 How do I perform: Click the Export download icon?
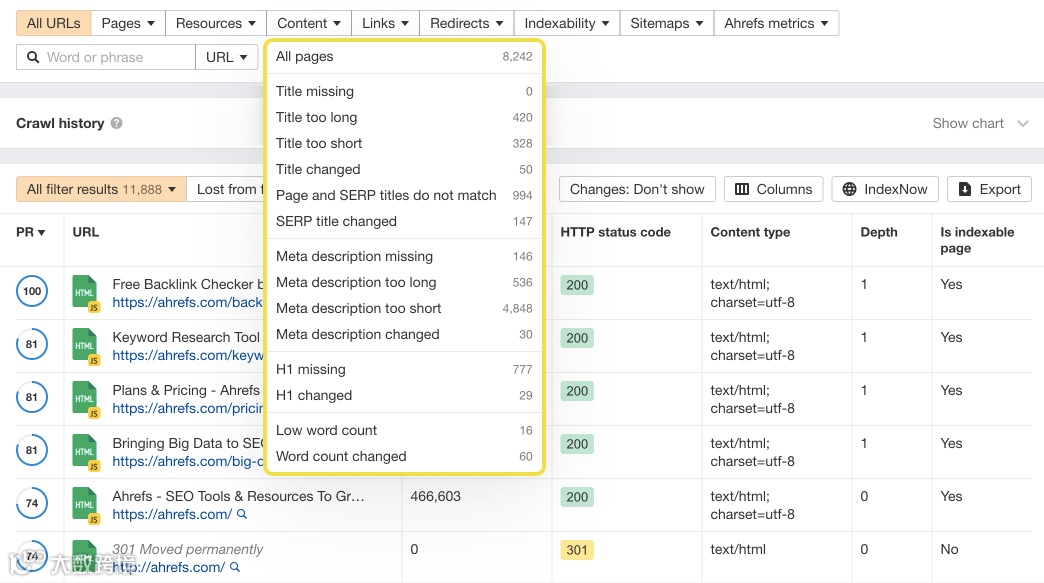click(x=965, y=189)
